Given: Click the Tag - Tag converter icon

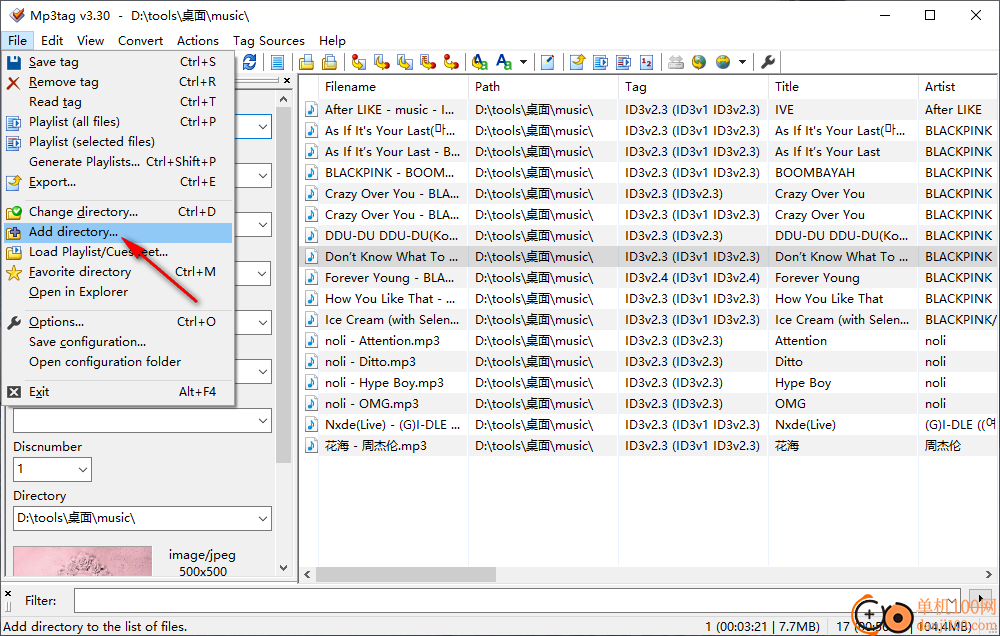Looking at the screenshot, I should (451, 62).
